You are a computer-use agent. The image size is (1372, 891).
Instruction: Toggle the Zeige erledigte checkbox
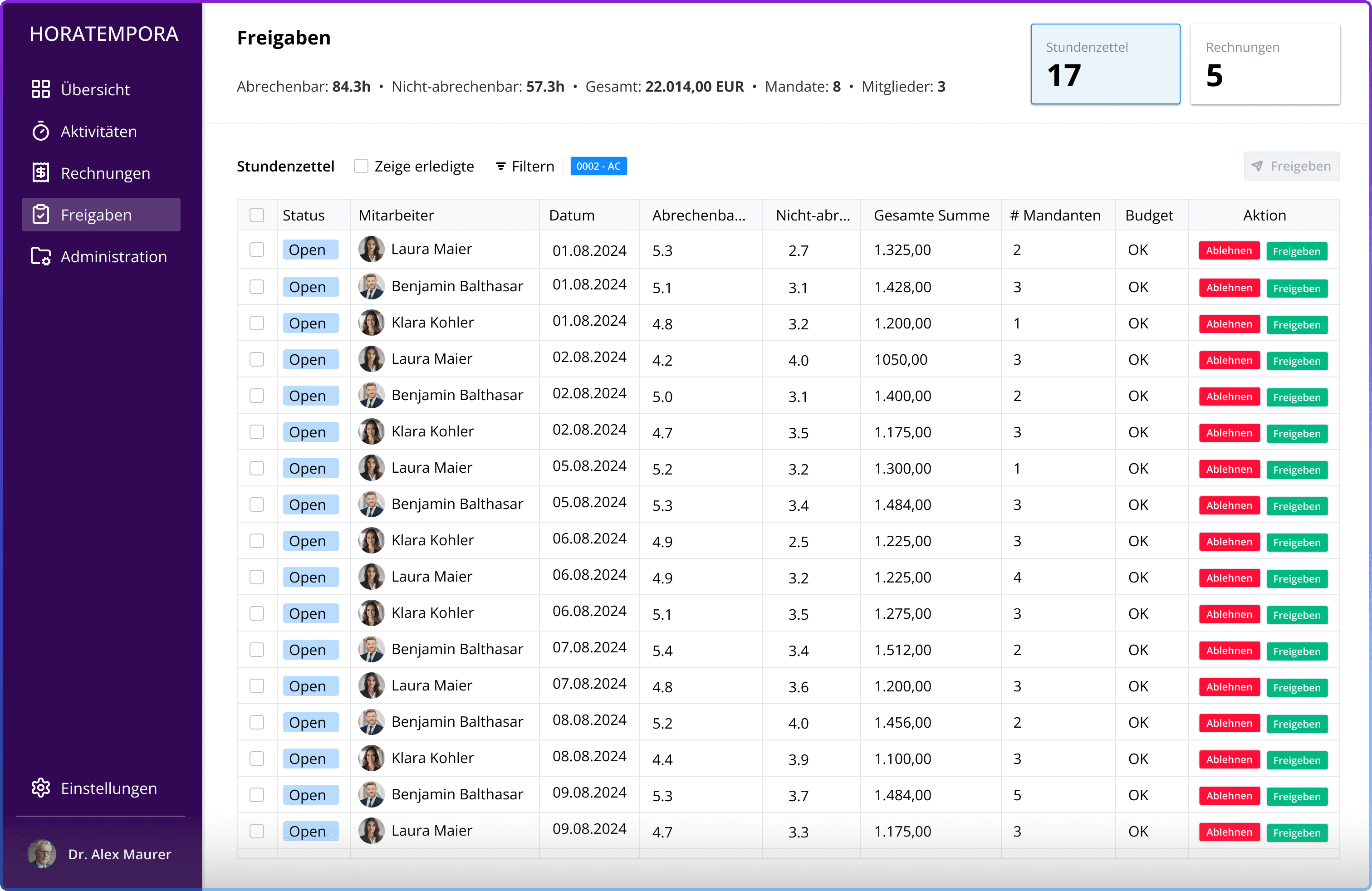pos(362,166)
